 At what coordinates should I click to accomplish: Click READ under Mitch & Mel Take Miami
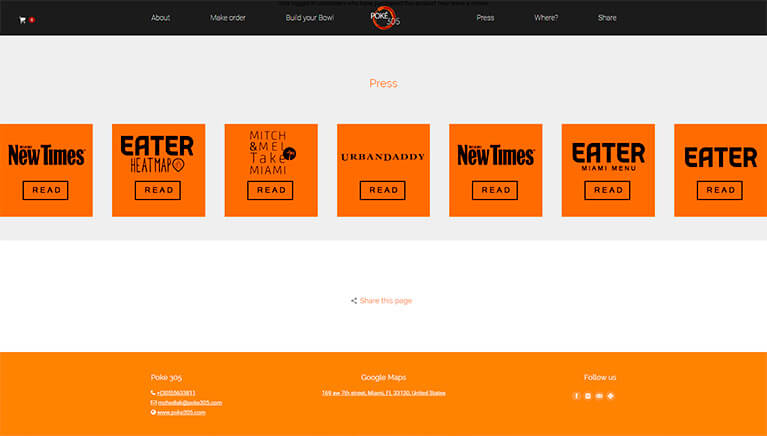tap(271, 190)
